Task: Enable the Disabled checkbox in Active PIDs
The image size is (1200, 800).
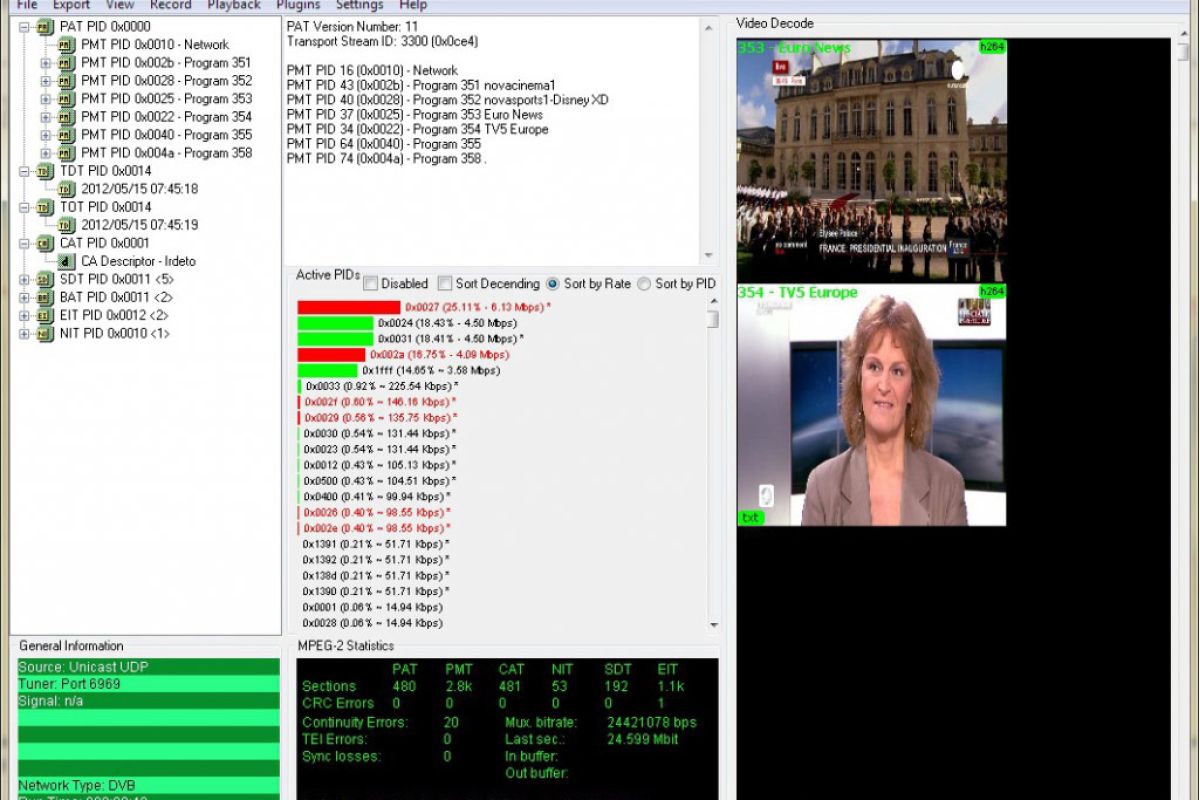Action: [x=371, y=284]
